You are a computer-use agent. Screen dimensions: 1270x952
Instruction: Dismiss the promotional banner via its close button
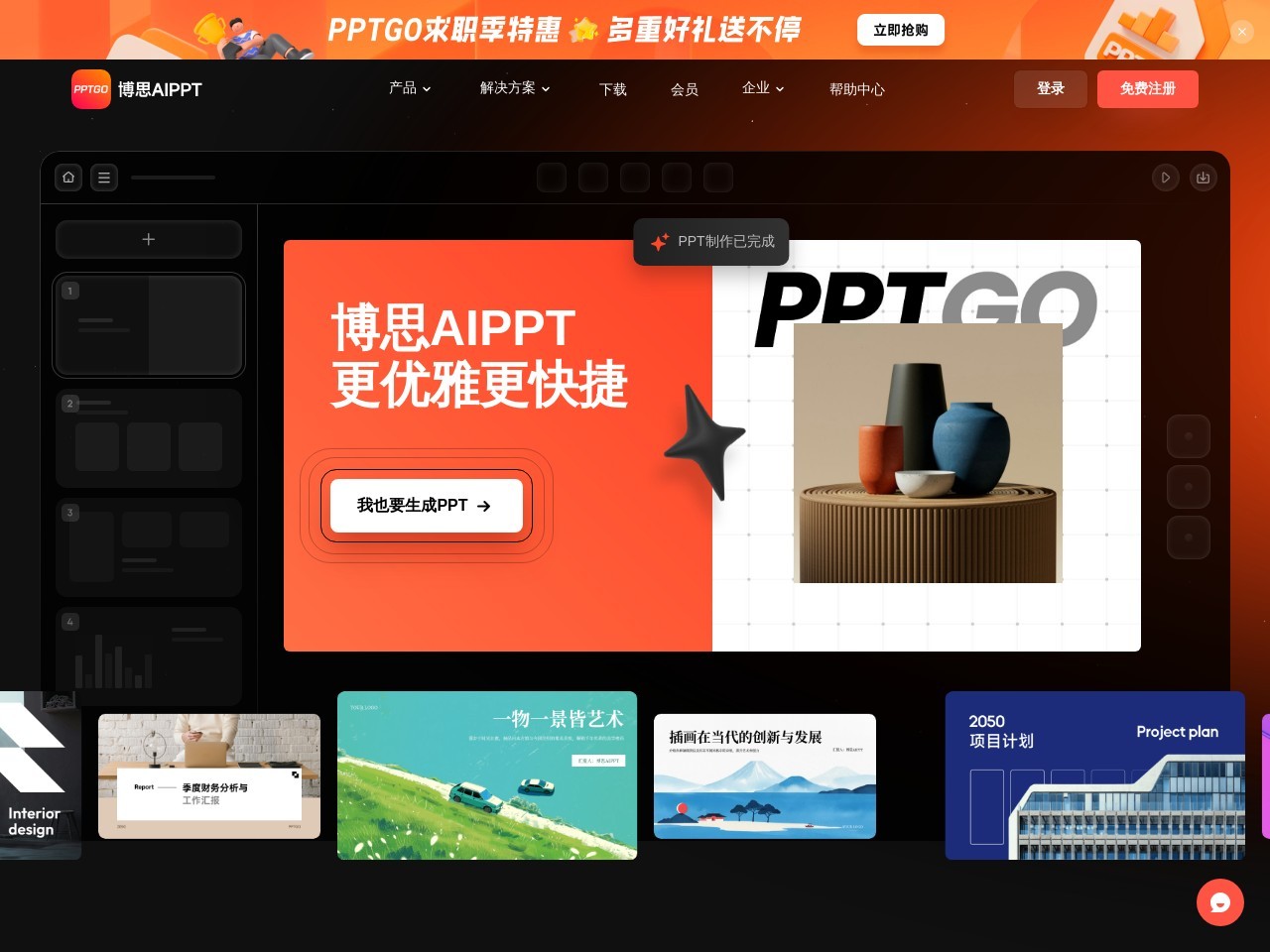[1242, 32]
